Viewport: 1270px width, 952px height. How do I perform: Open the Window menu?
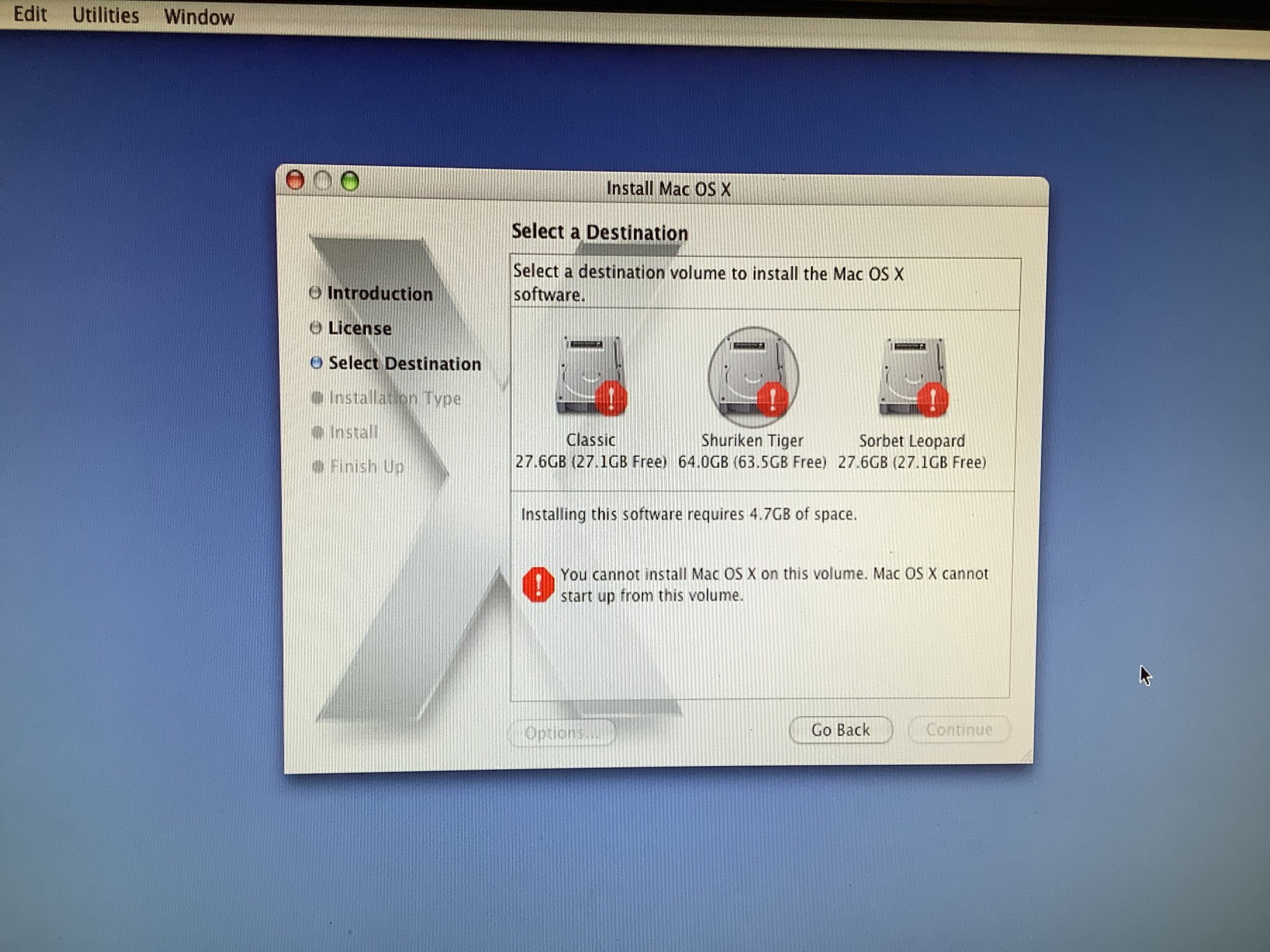pos(199,17)
